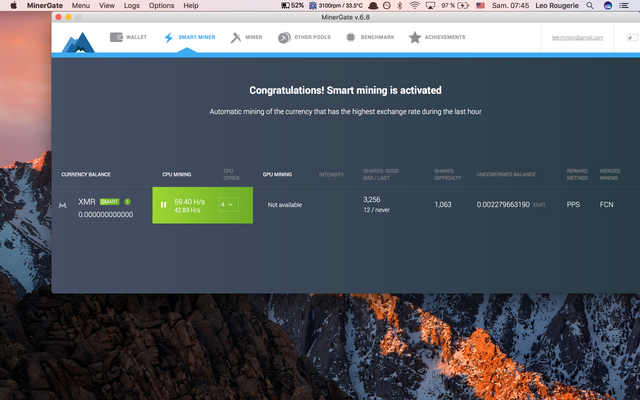
Task: Open the Wi-Fi status menu
Action: click(415, 5)
